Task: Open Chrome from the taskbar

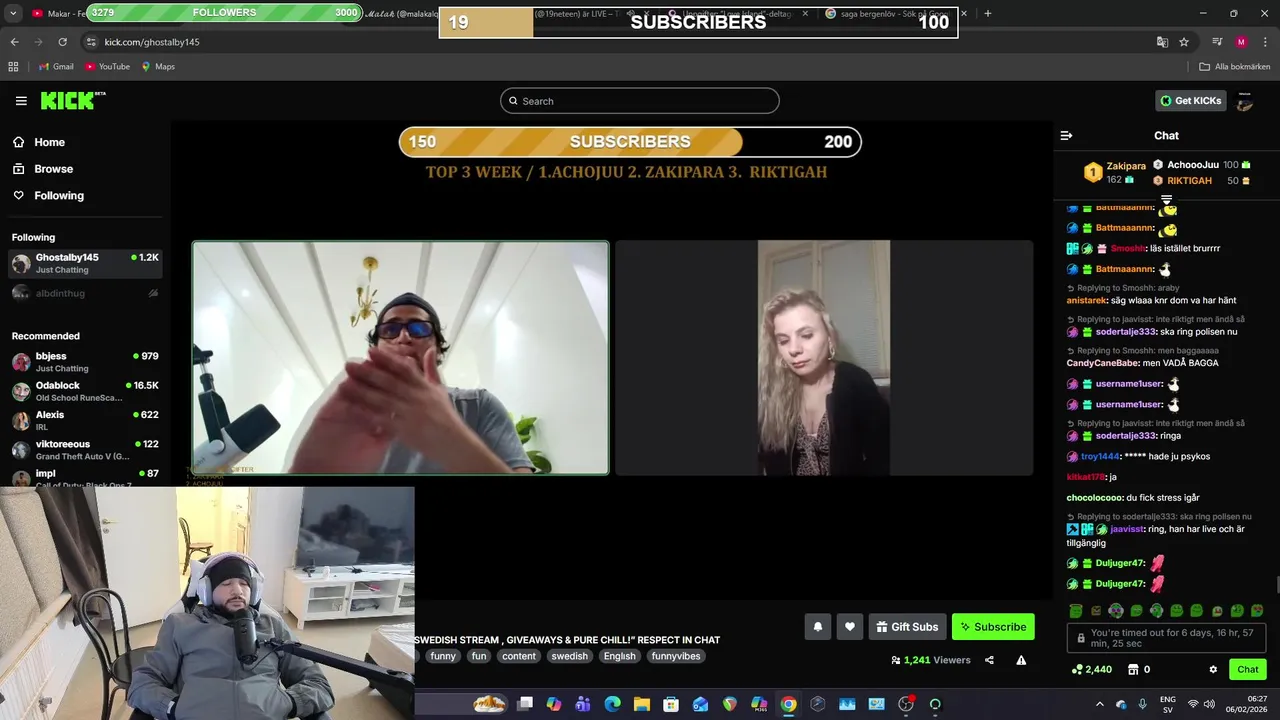Action: coord(788,704)
